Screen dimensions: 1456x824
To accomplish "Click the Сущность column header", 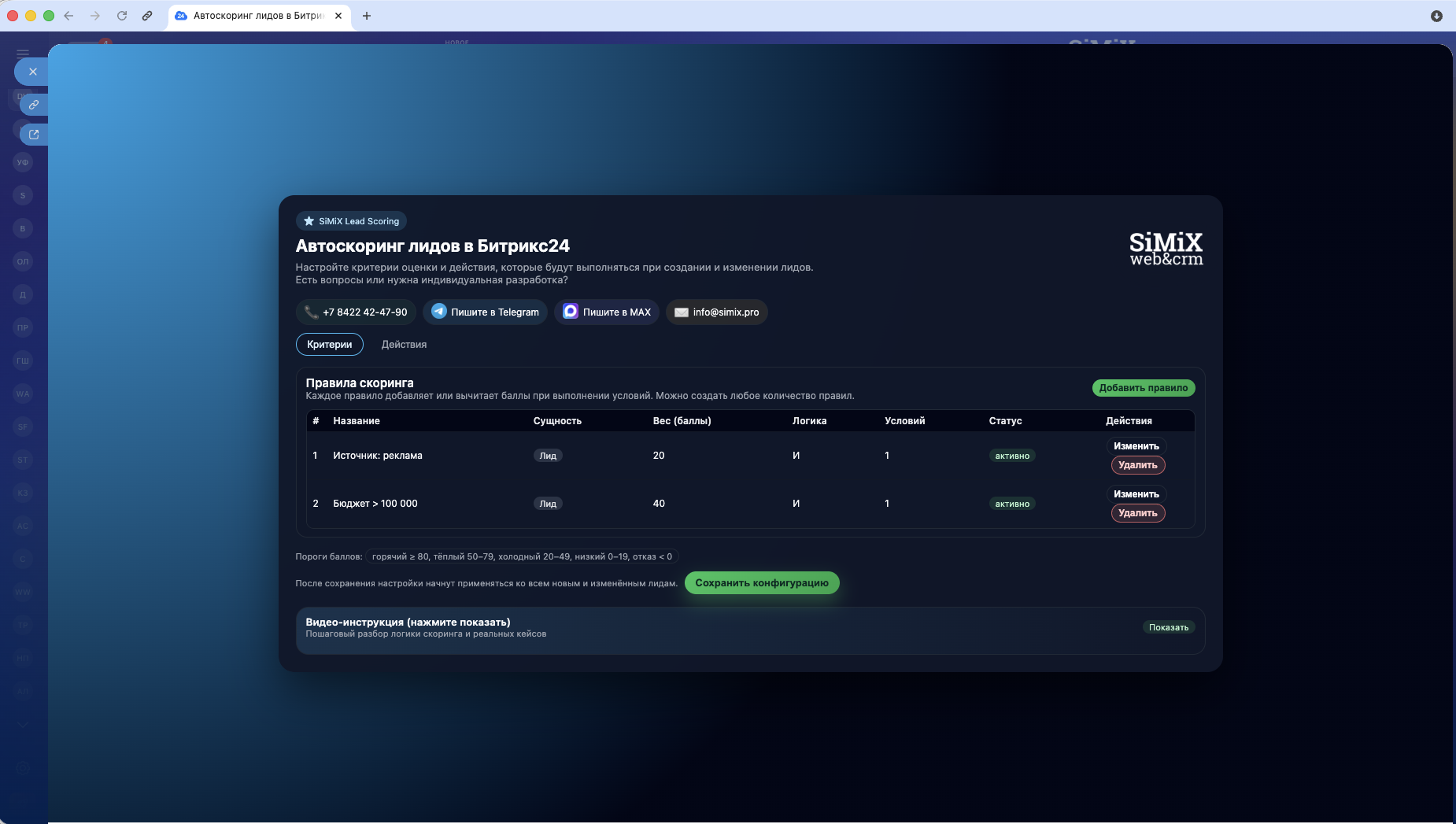I will point(557,421).
